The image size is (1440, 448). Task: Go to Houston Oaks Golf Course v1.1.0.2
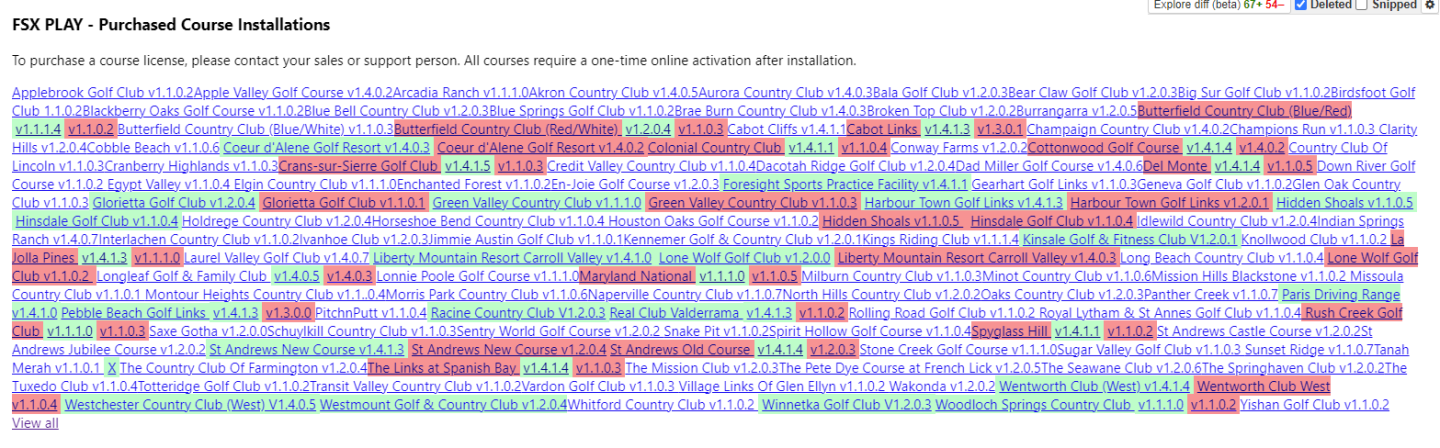[x=714, y=221]
